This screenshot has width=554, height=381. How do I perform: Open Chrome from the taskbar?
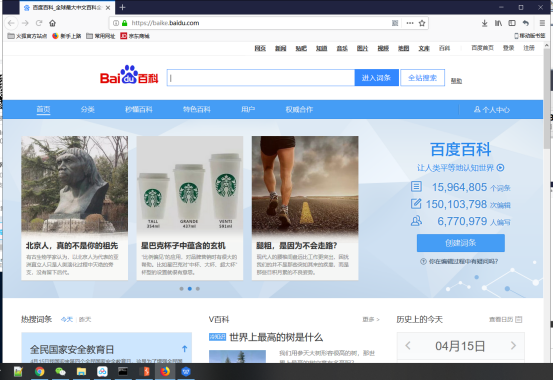point(40,371)
